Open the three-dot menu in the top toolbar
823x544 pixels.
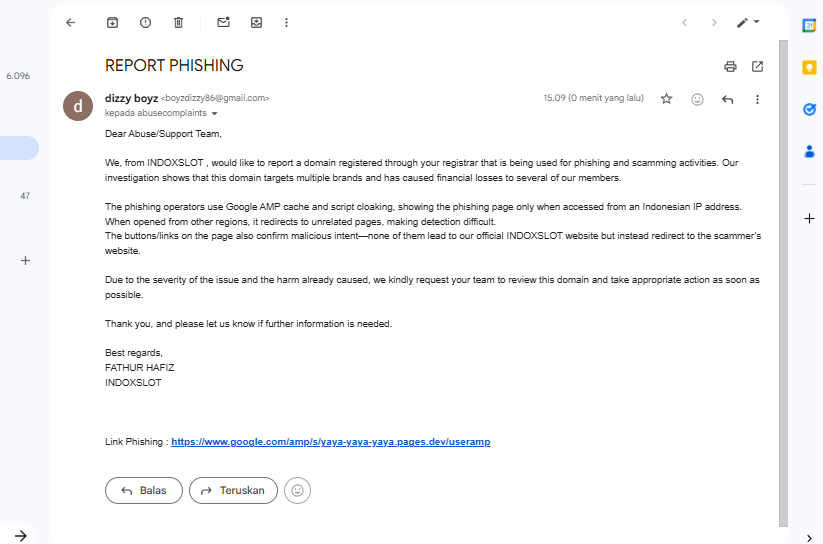tap(287, 22)
